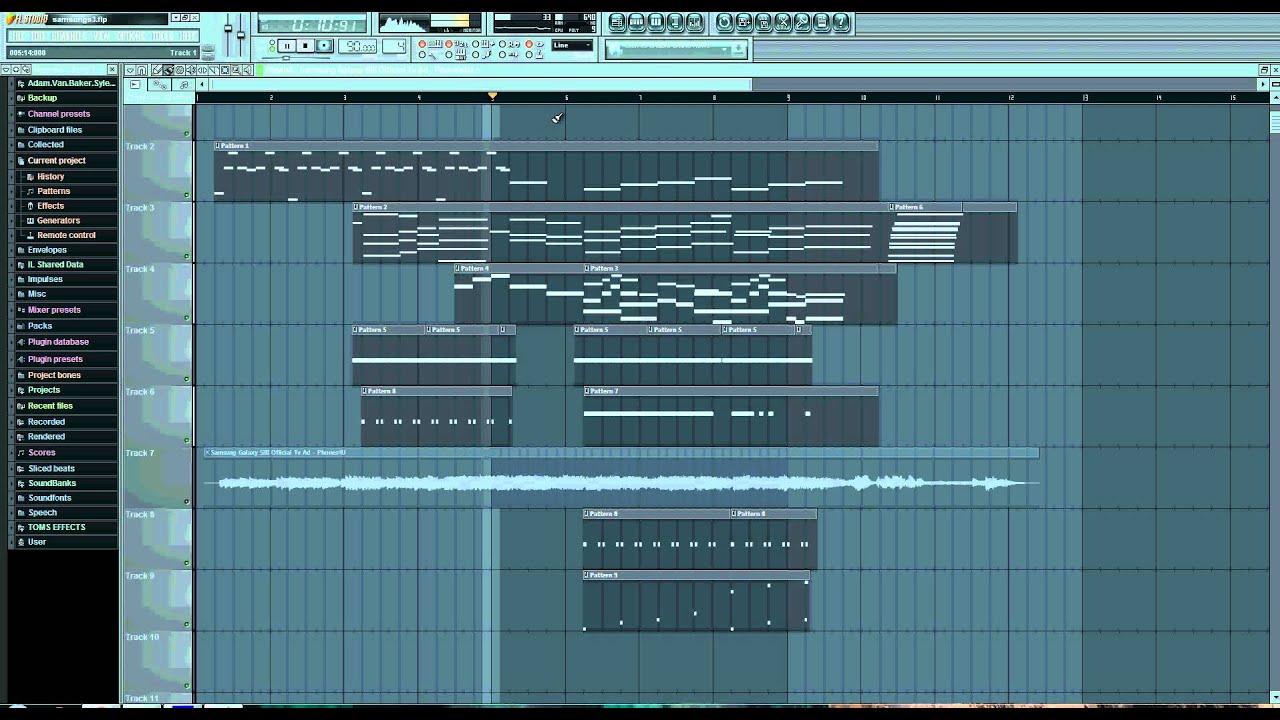The image size is (1280, 720).
Task: Collapse the Current project folder
Action: [57, 160]
